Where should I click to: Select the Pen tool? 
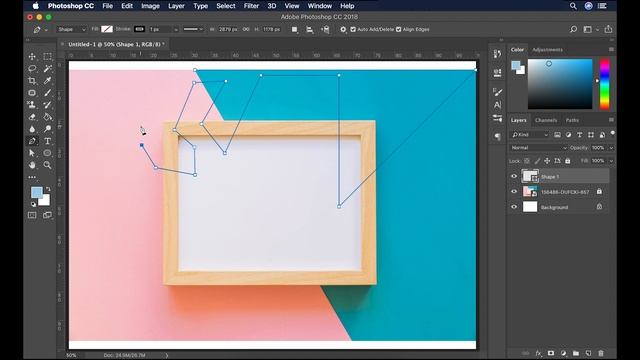[x=32, y=141]
